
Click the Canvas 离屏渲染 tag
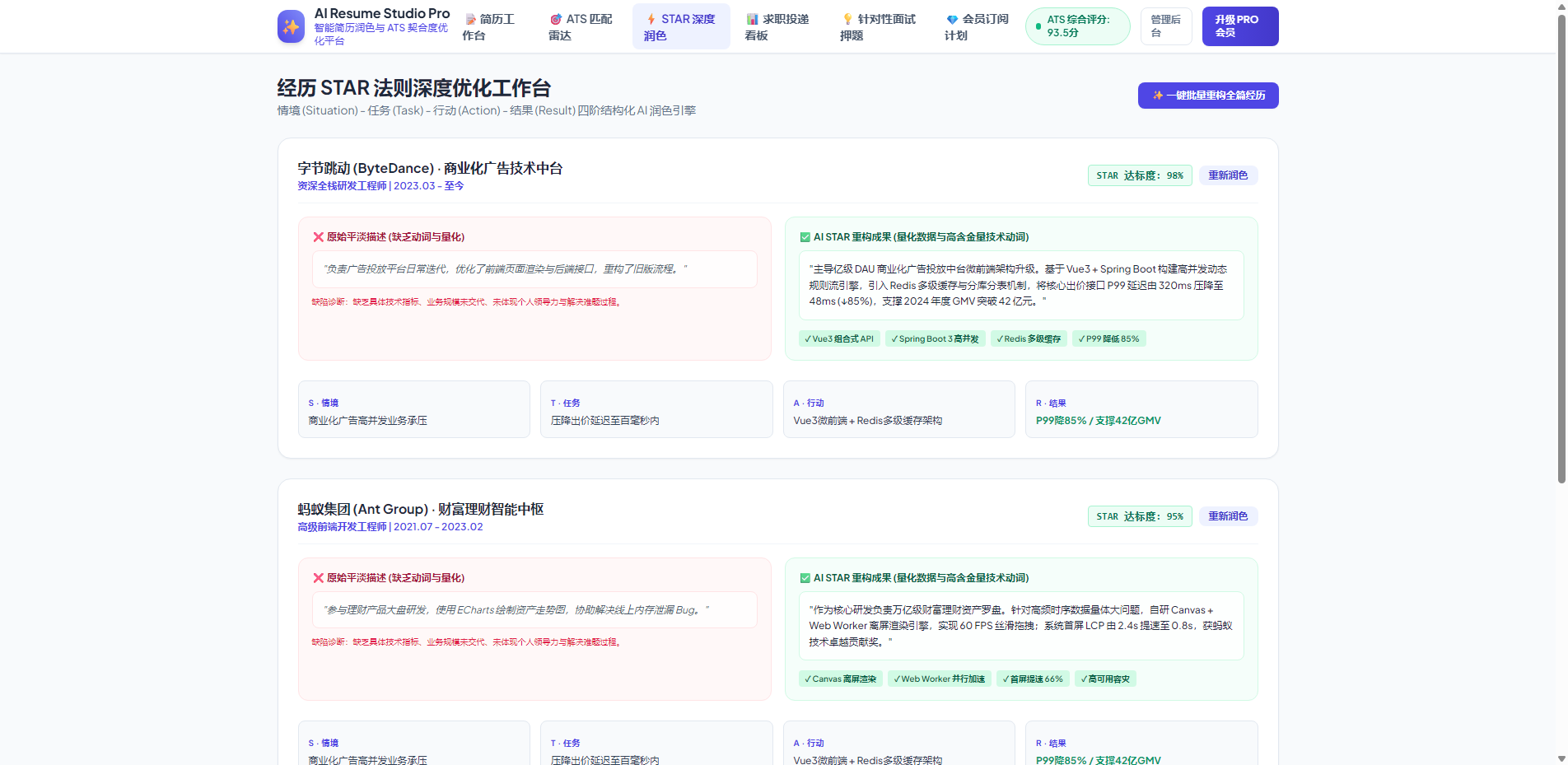tap(841, 679)
